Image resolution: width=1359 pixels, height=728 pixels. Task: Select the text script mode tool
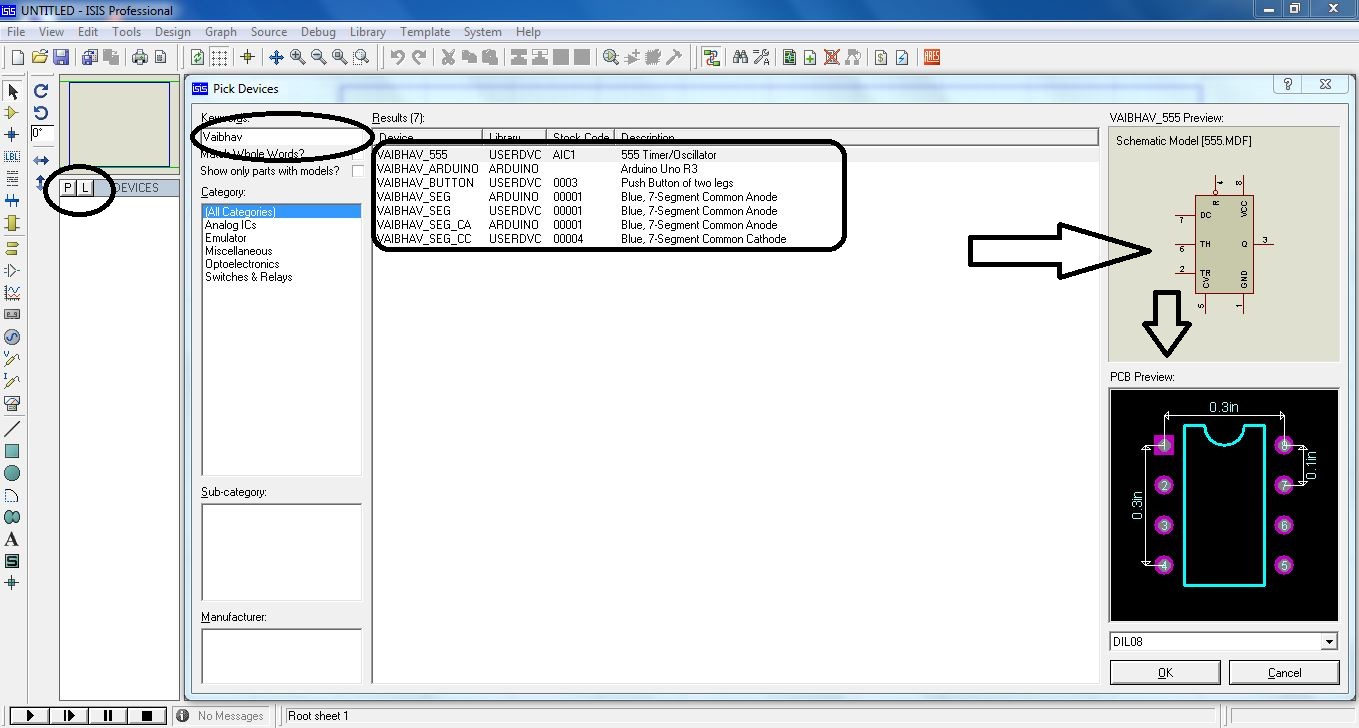click(x=12, y=178)
